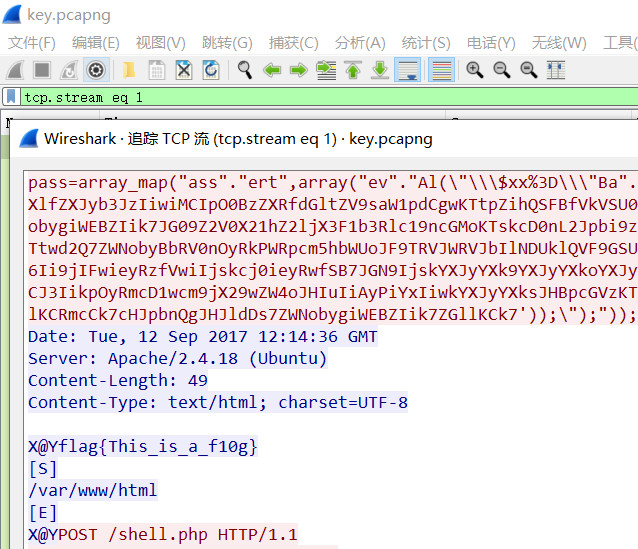
Task: Click the Date header line
Action: [x=203, y=337]
